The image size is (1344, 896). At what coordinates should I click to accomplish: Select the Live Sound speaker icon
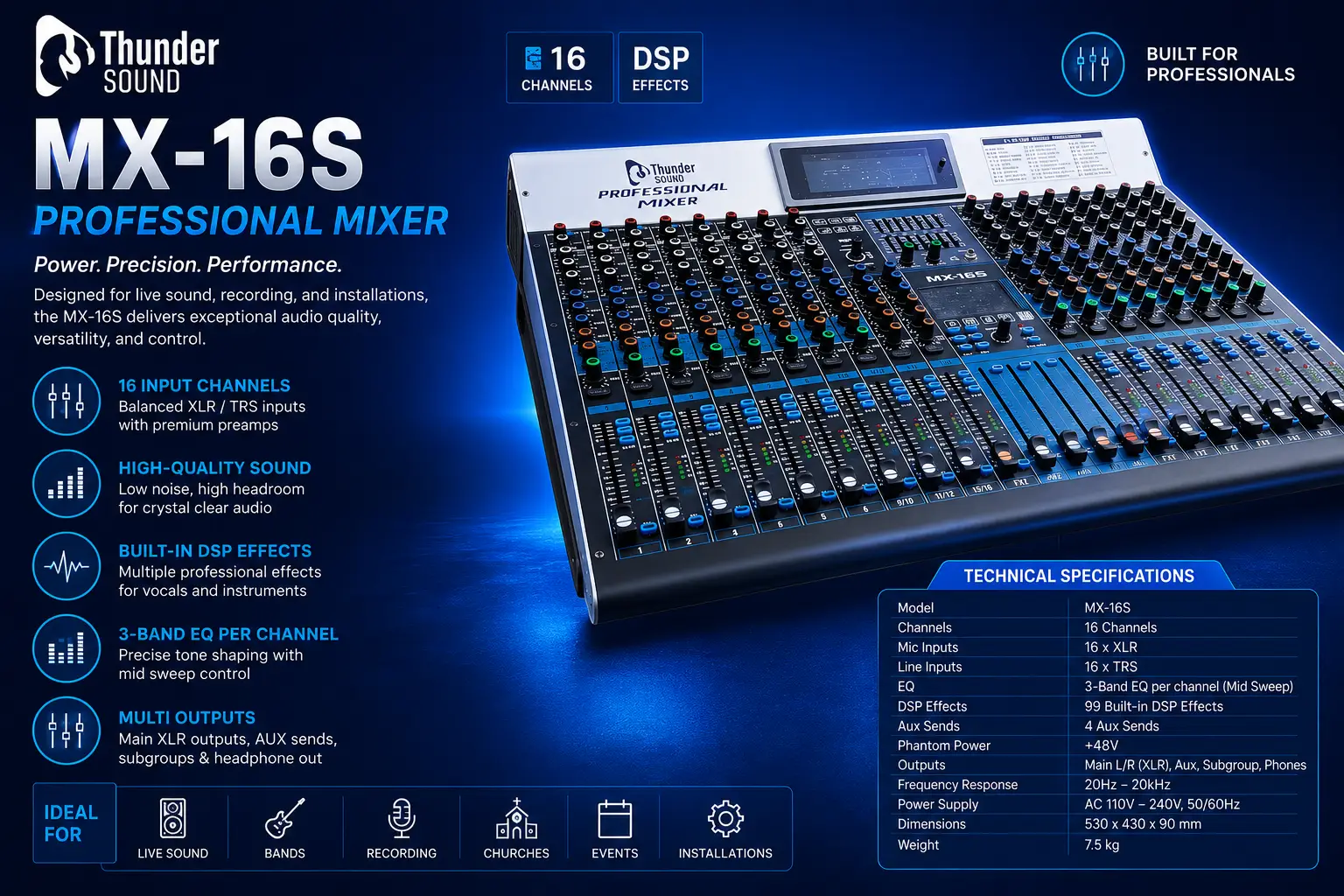(173, 819)
